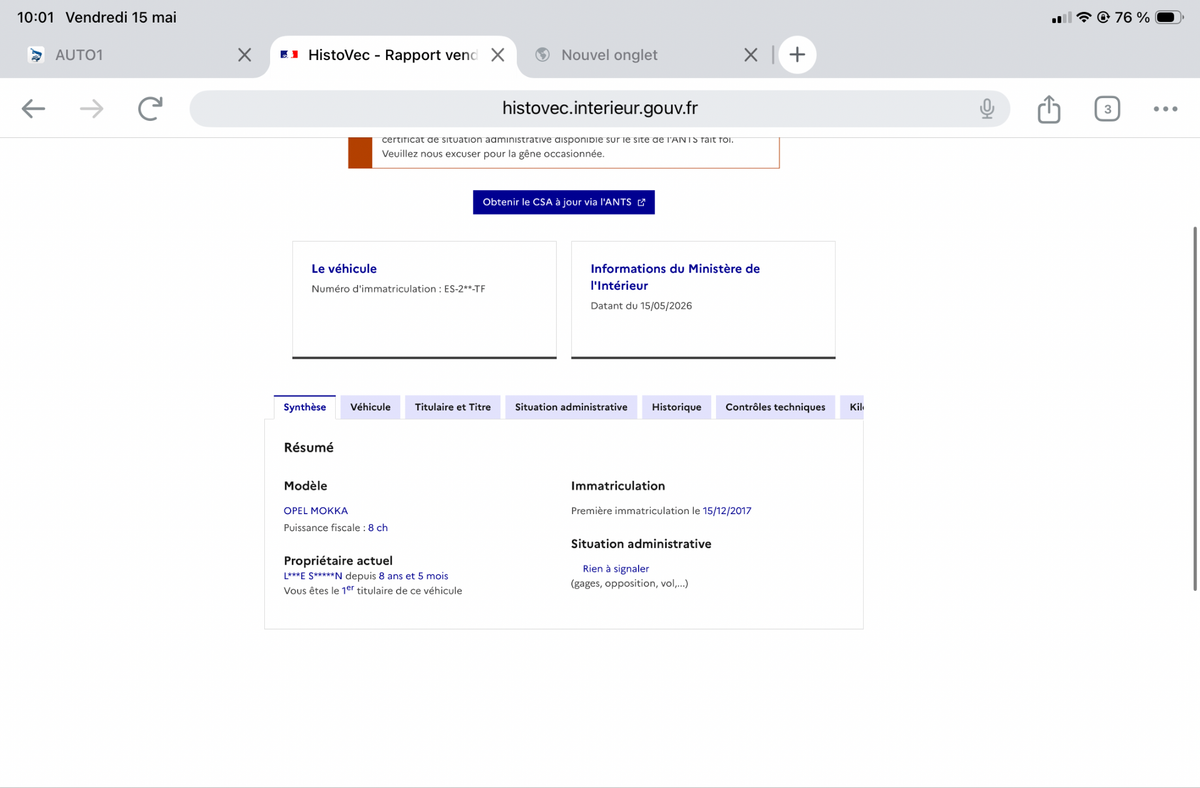Viewport: 1200px width, 788px height.
Task: Close the Nouvel onglet tab
Action: 751,55
